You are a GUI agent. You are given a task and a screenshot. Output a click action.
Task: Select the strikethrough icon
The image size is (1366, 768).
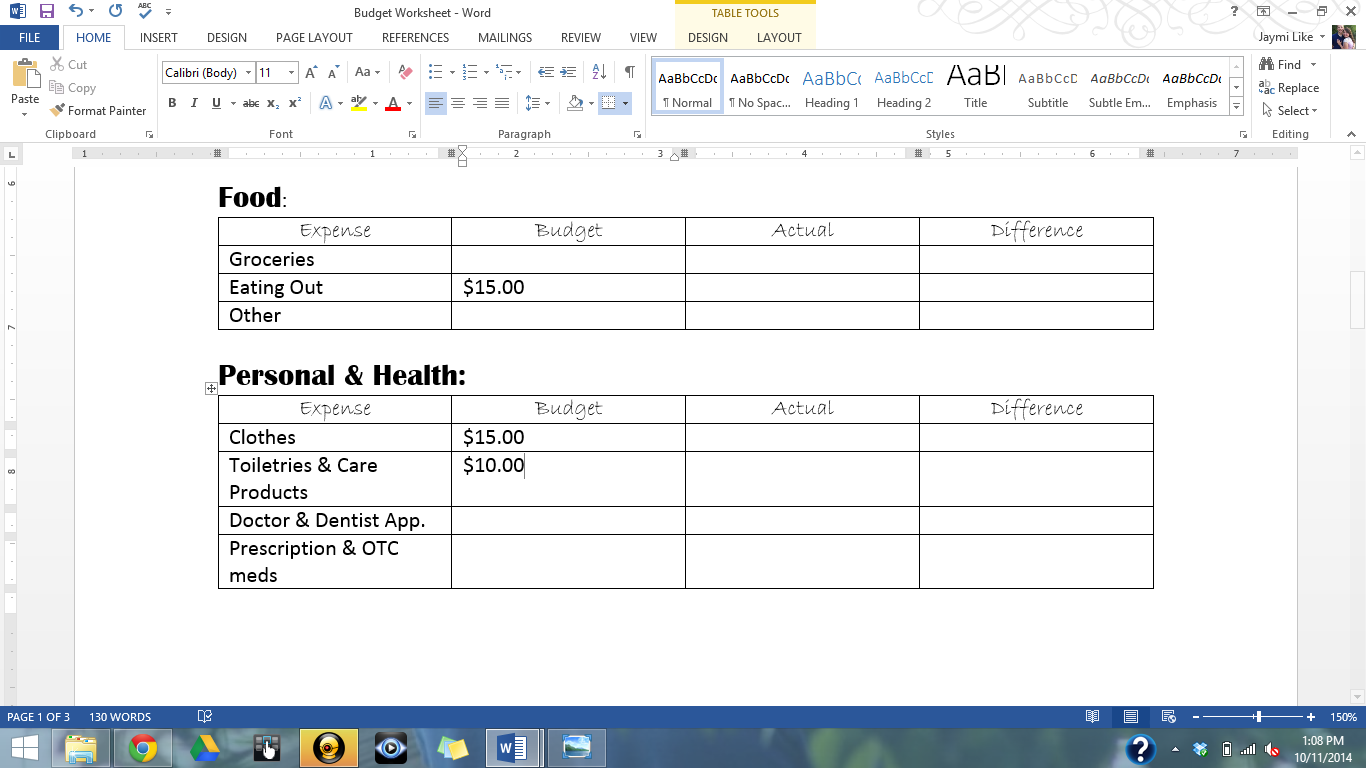tap(252, 103)
